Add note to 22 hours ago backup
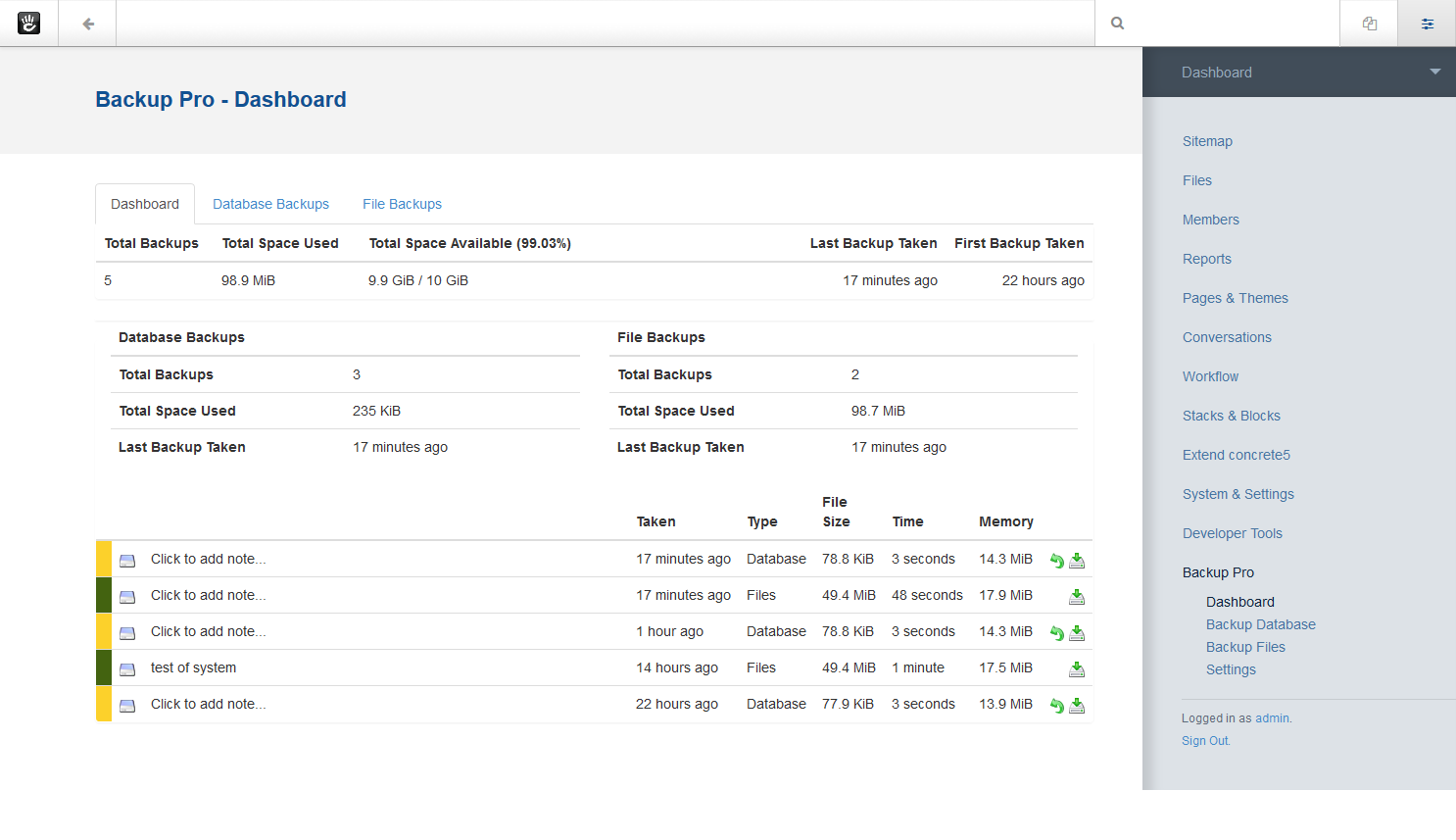 [208, 704]
